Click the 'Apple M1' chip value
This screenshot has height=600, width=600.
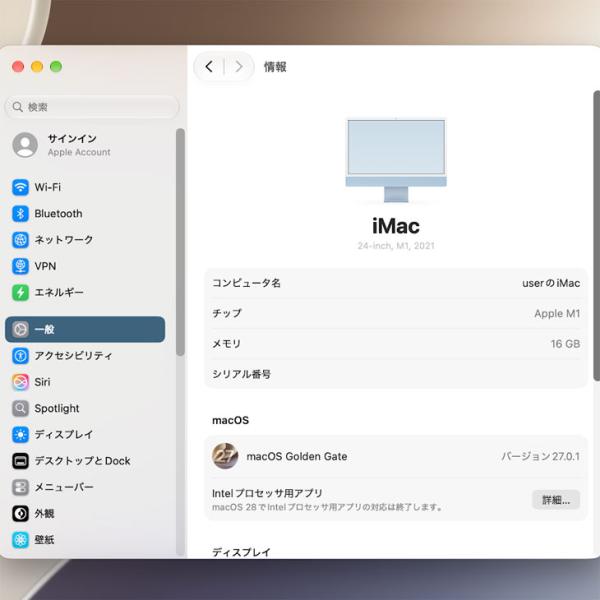coord(557,313)
